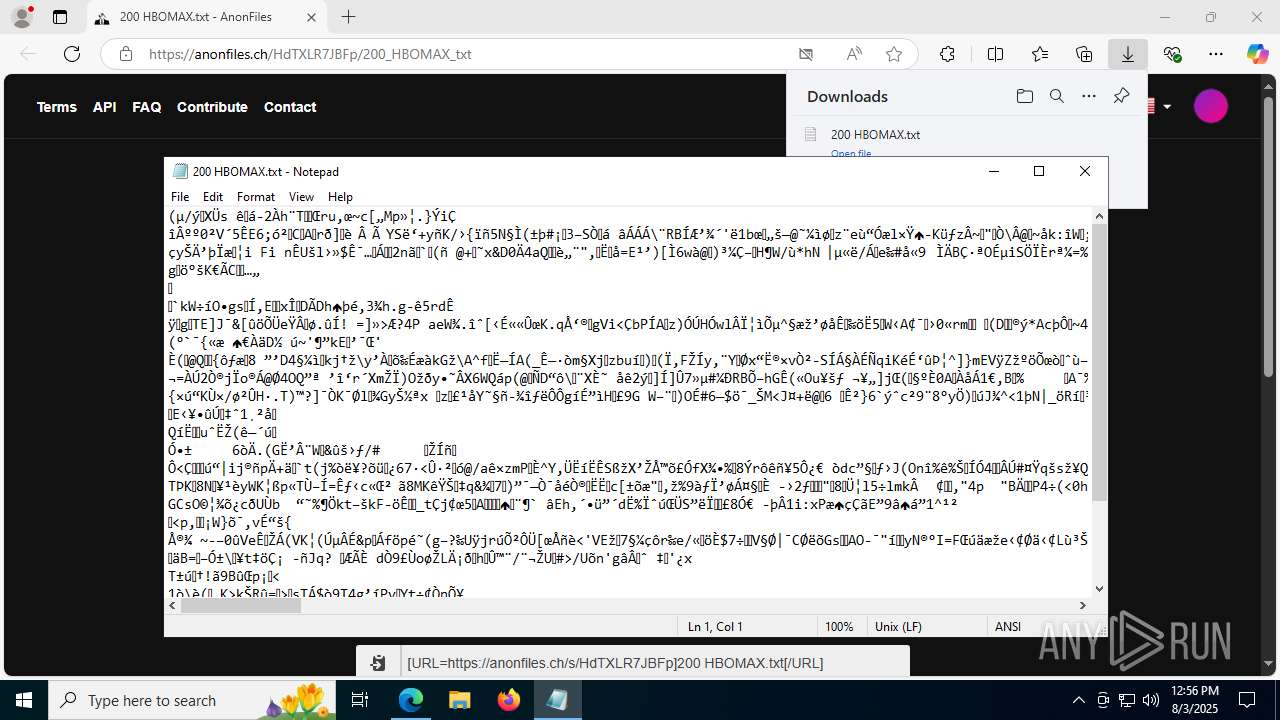1280x720 pixels.
Task: Open Notepad Format menu
Action: coord(256,197)
